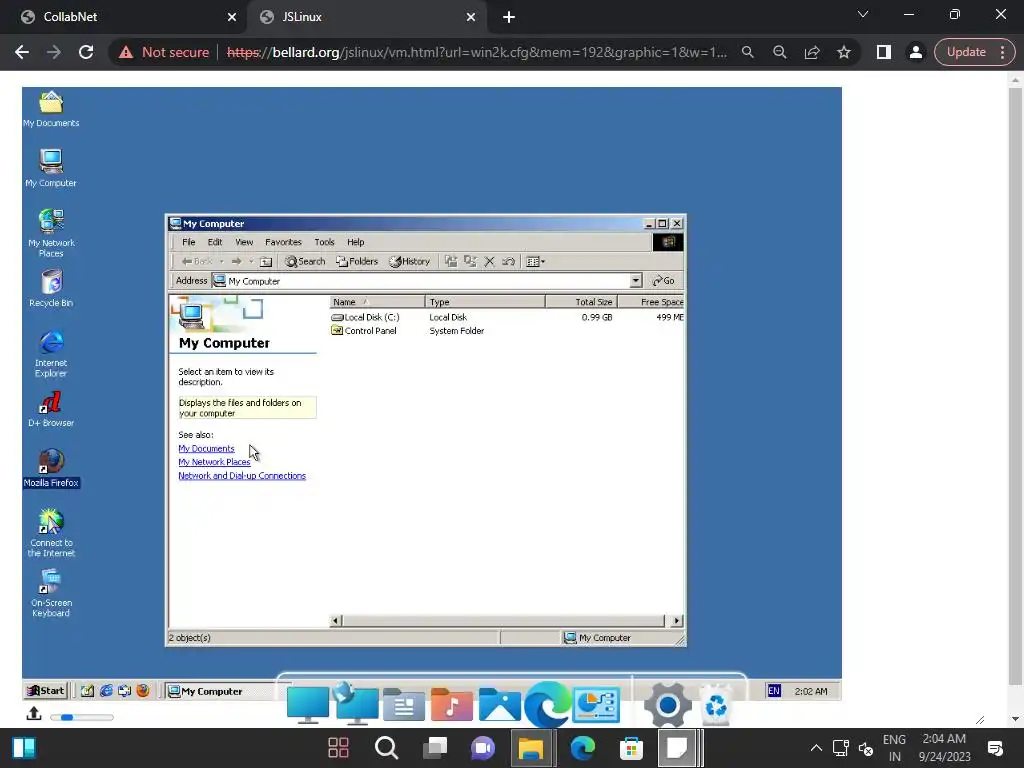
Task: Sort by Total Size column header
Action: [x=581, y=302]
